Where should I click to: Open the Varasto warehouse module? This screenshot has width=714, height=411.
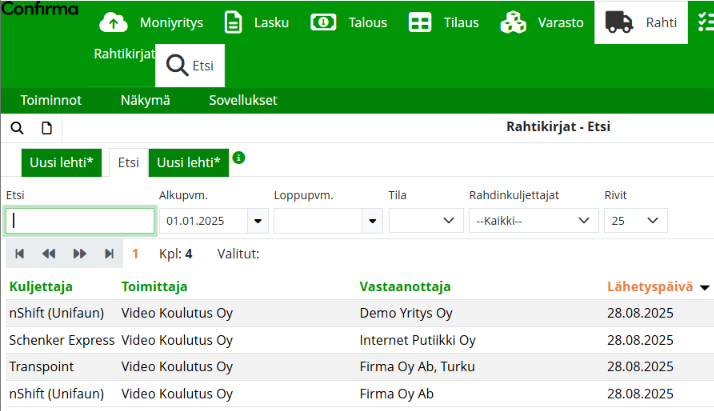coord(542,22)
